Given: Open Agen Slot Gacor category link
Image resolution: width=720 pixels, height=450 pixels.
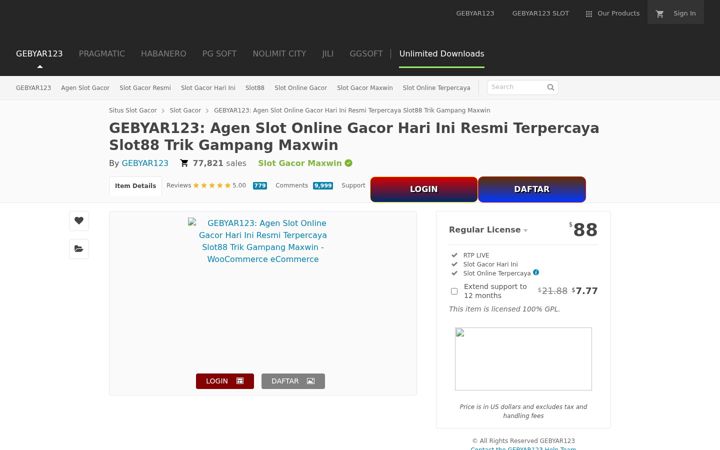Looking at the screenshot, I should tap(85, 88).
